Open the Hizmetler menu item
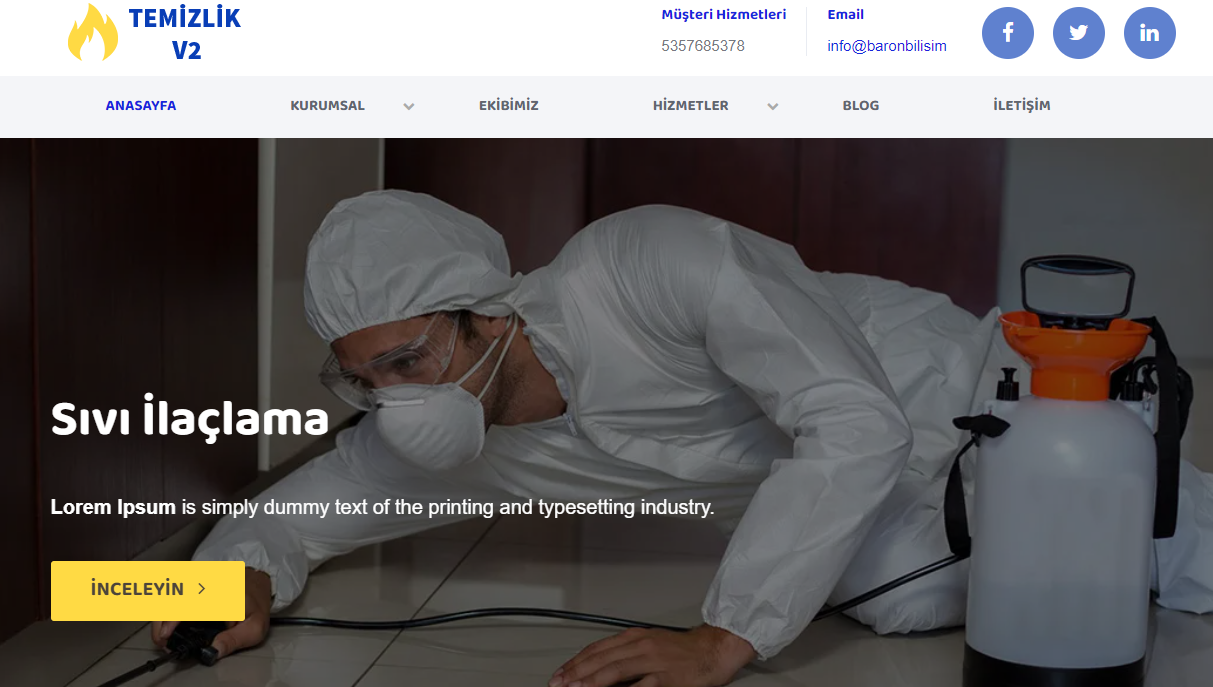 (690, 105)
